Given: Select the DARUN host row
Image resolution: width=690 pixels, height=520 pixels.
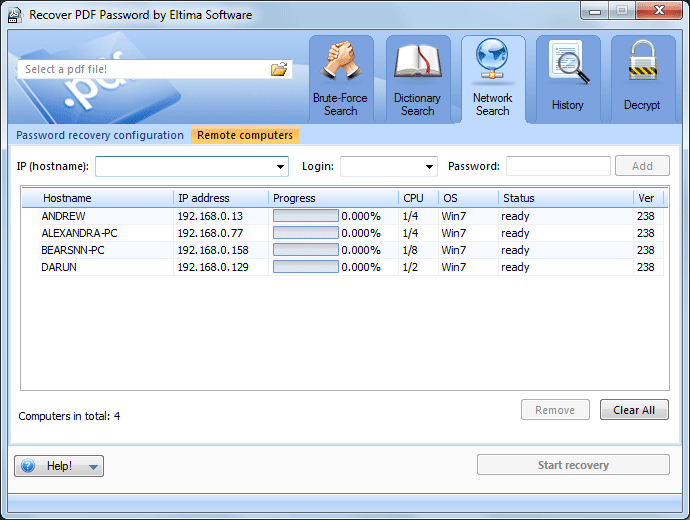Looking at the screenshot, I should tap(351, 267).
